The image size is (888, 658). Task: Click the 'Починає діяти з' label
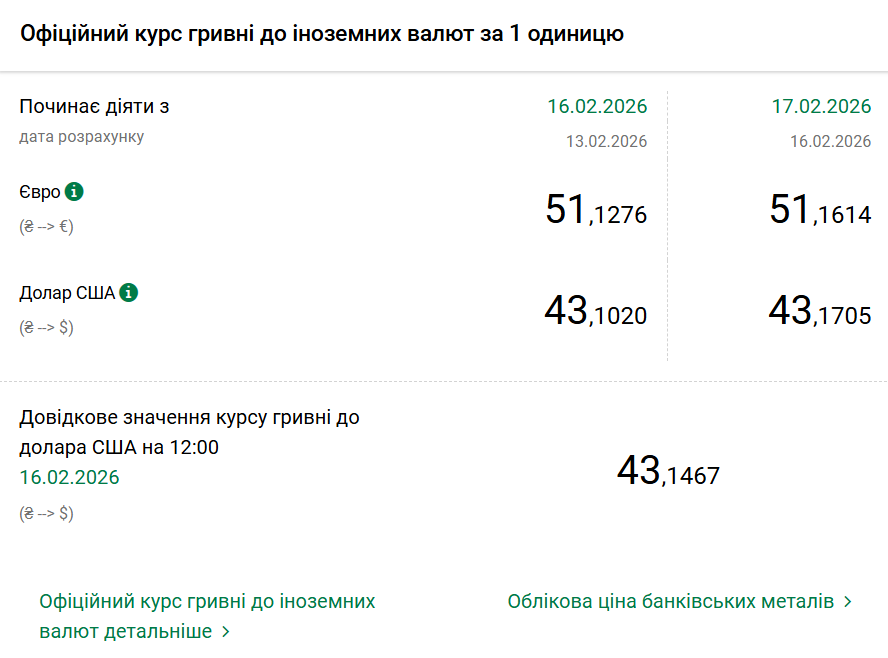[87, 106]
